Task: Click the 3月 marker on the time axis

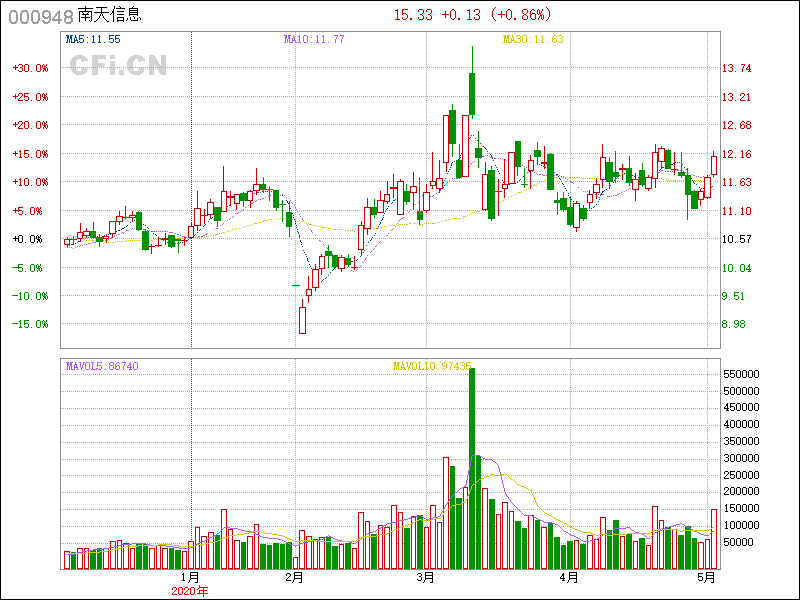Action: (425, 577)
